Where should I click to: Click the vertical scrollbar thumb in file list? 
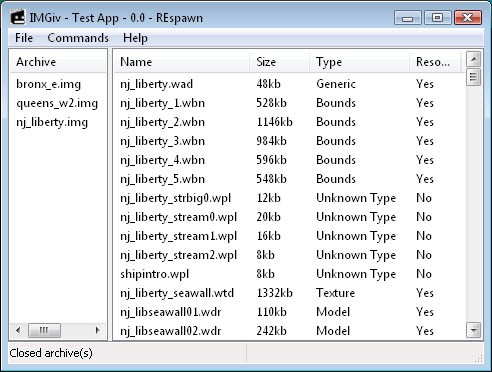click(x=473, y=77)
